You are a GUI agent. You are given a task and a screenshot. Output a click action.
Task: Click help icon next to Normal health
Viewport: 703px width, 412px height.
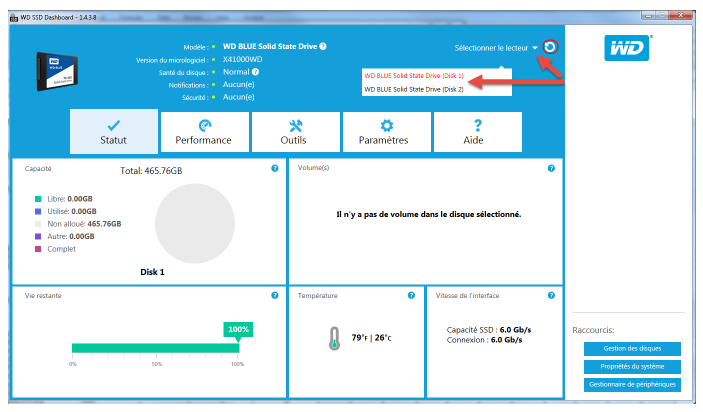click(255, 72)
